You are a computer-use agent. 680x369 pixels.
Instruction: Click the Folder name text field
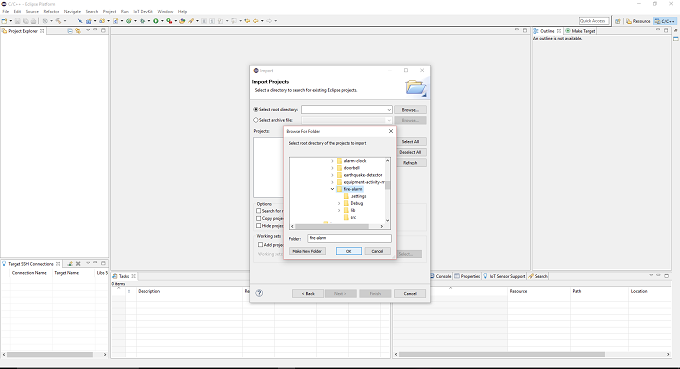[x=350, y=238]
